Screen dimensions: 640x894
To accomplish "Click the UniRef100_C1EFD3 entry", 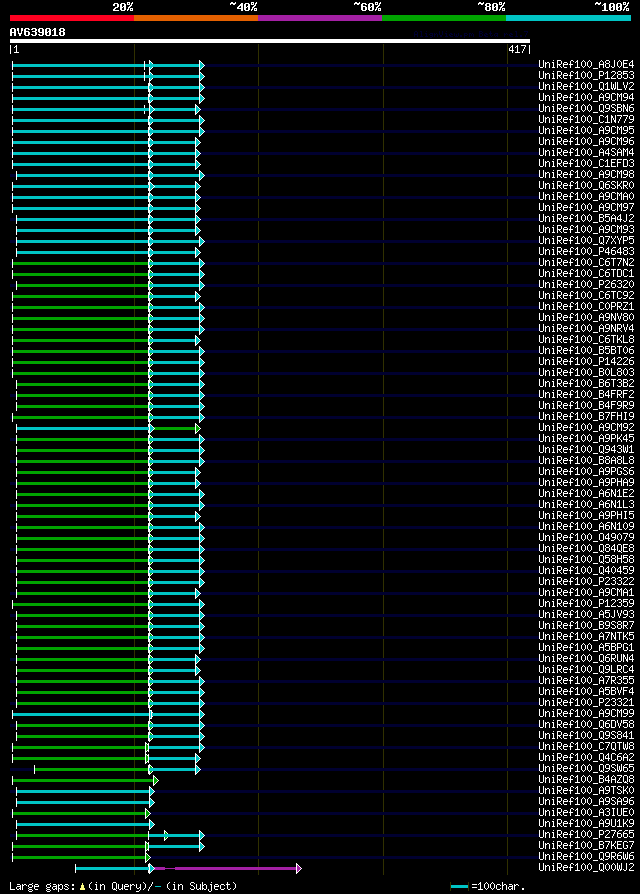I will (586, 163).
